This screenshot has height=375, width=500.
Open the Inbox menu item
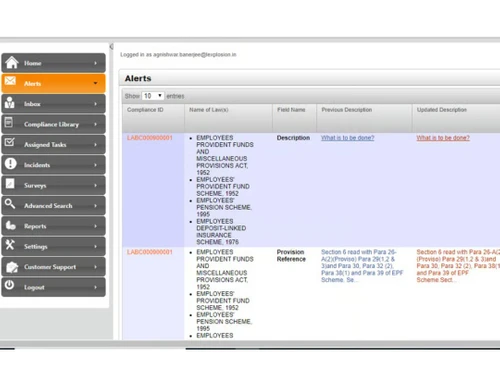(53, 104)
